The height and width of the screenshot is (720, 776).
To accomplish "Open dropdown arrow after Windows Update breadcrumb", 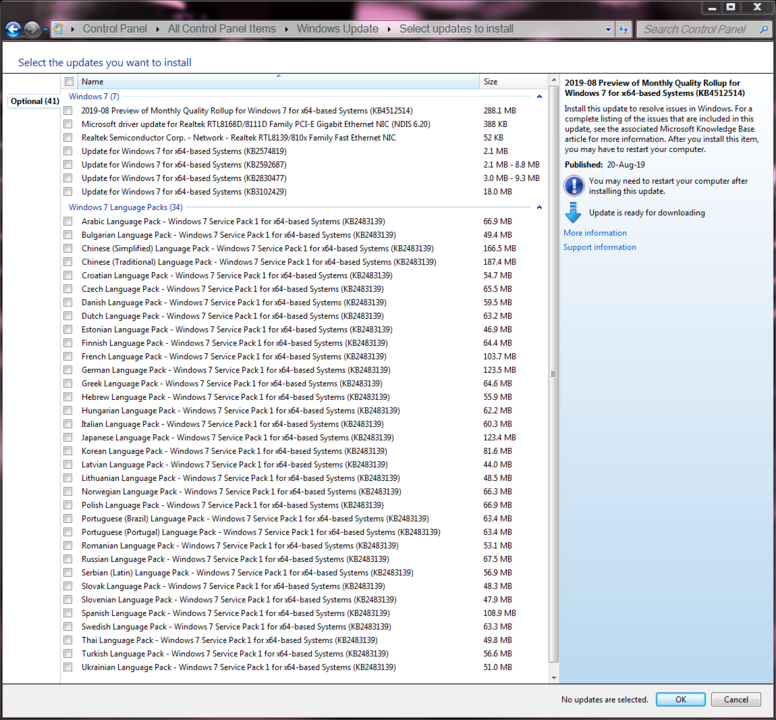I will pos(389,29).
